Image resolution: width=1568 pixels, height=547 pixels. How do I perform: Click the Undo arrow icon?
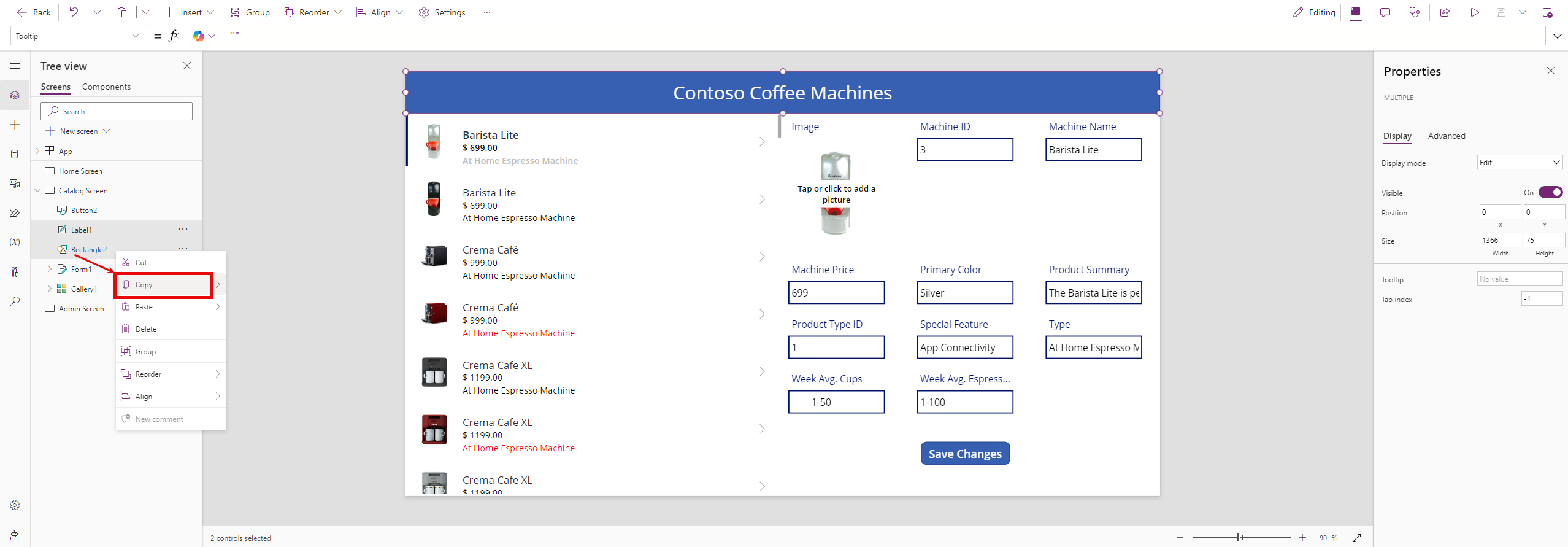(x=74, y=12)
